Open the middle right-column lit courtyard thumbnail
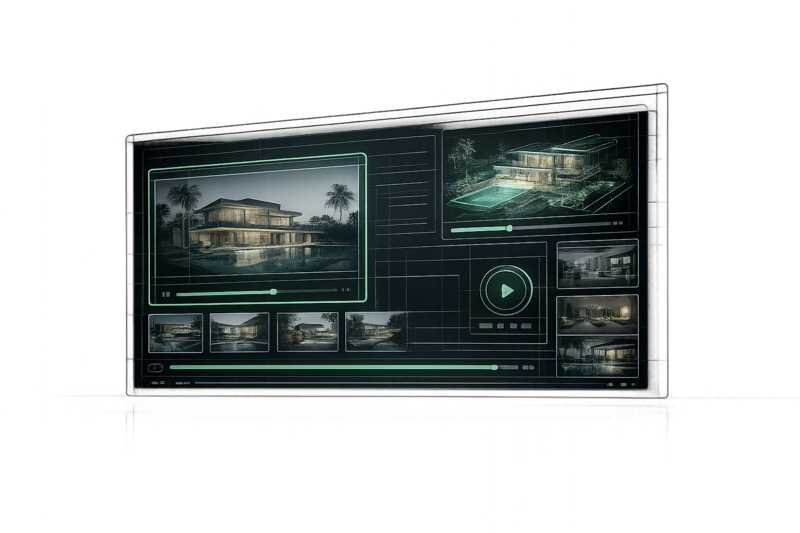The image size is (800, 533). (x=597, y=314)
